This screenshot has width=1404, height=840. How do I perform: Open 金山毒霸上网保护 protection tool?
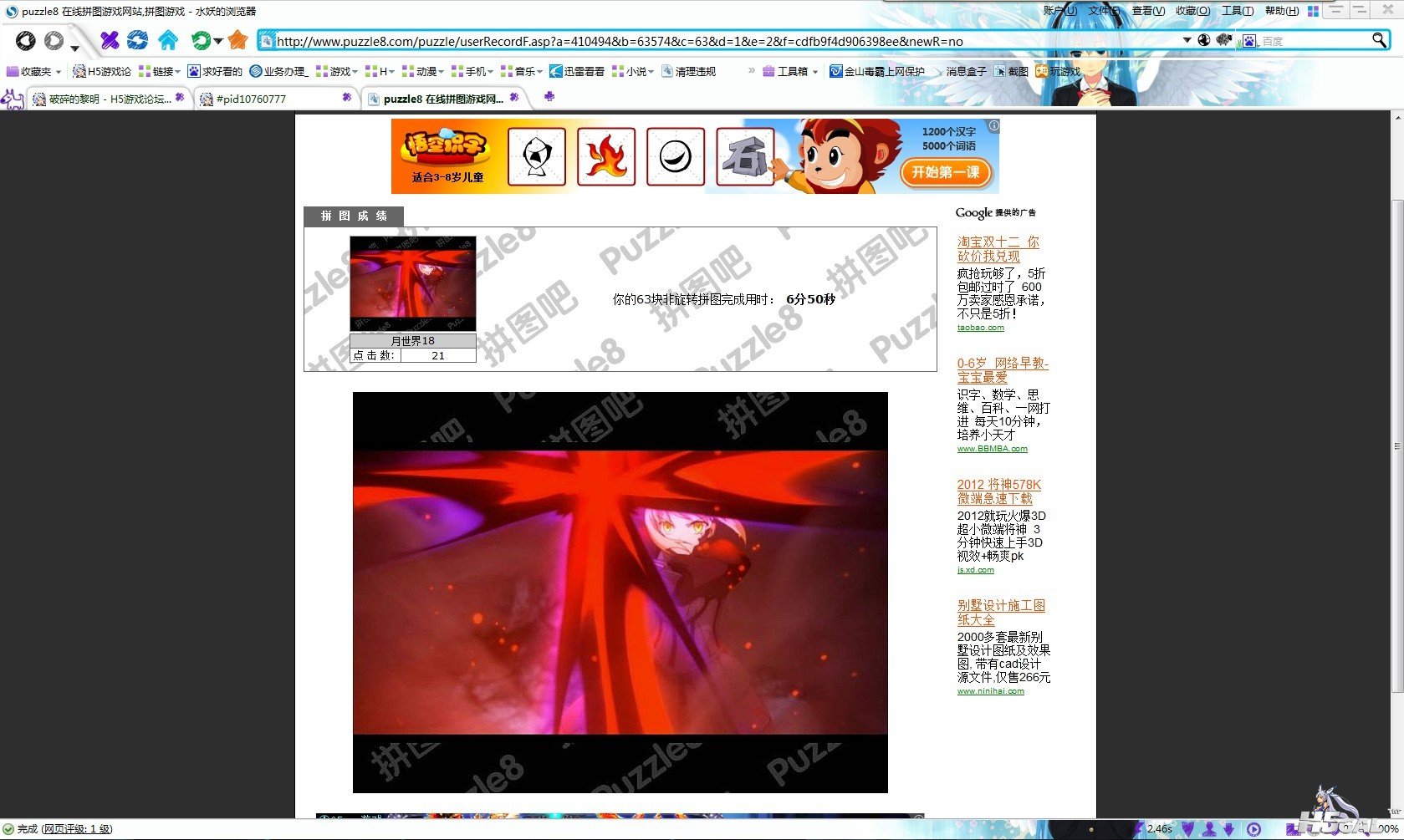877,72
